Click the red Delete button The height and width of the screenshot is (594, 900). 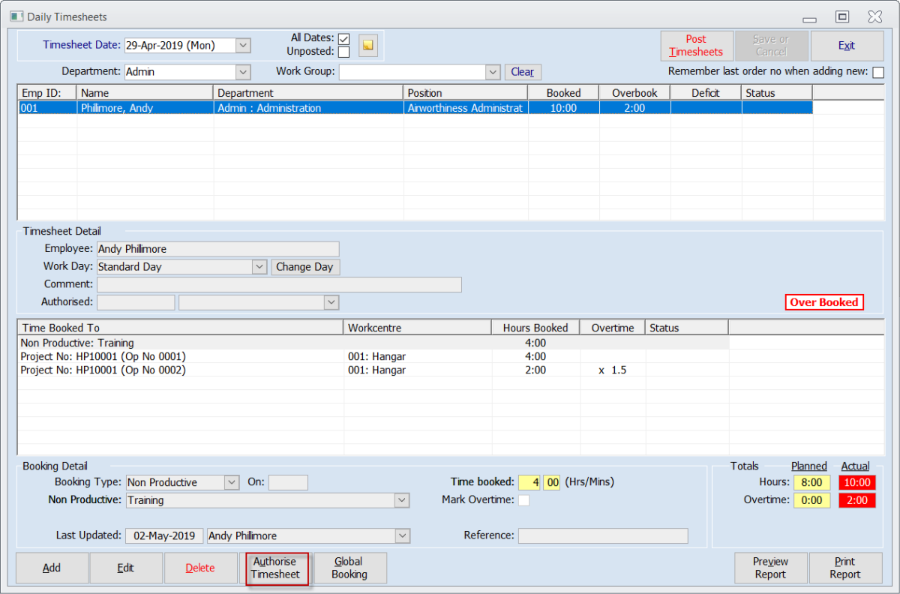(x=200, y=568)
